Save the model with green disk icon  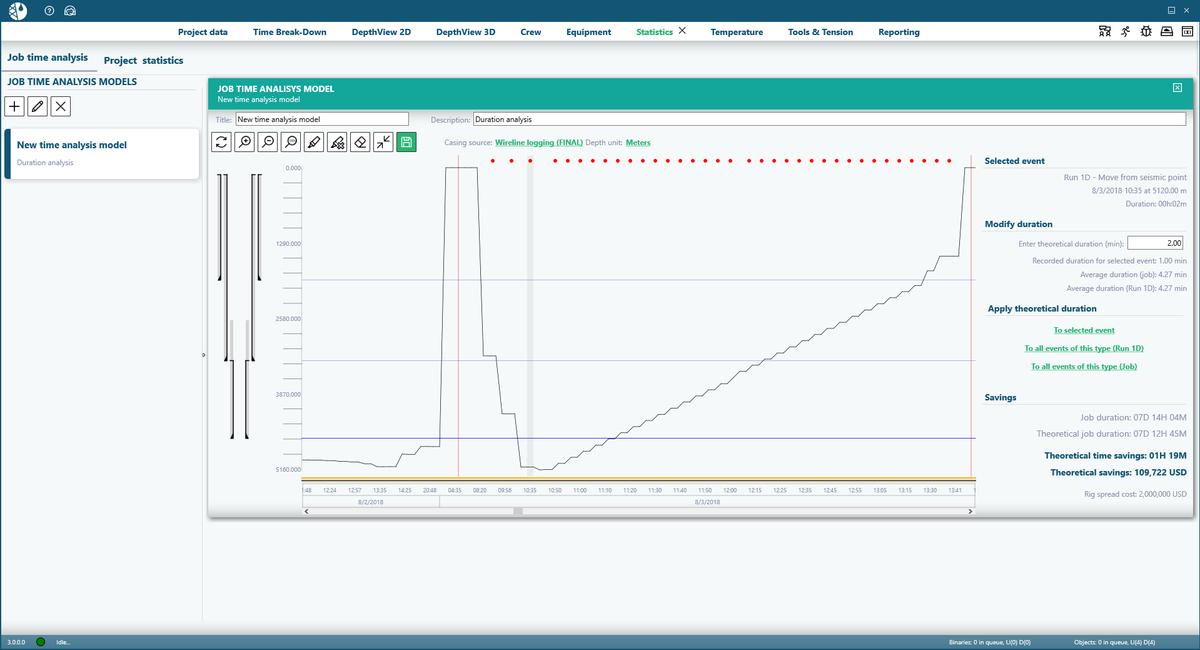tap(406, 143)
